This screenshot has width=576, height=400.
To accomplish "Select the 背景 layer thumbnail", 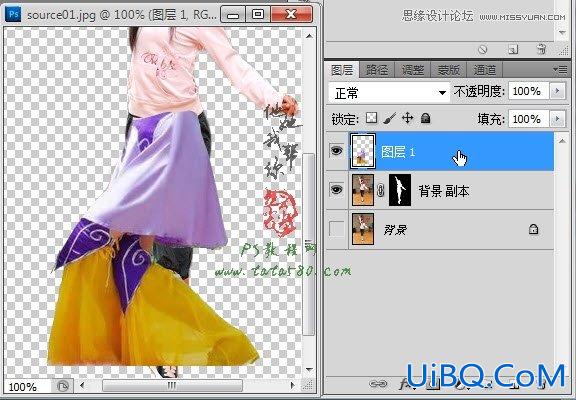I will coord(363,229).
